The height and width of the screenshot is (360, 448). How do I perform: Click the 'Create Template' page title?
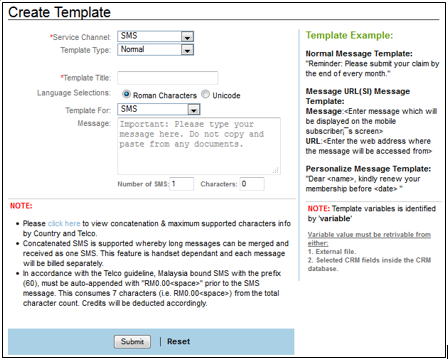(59, 12)
